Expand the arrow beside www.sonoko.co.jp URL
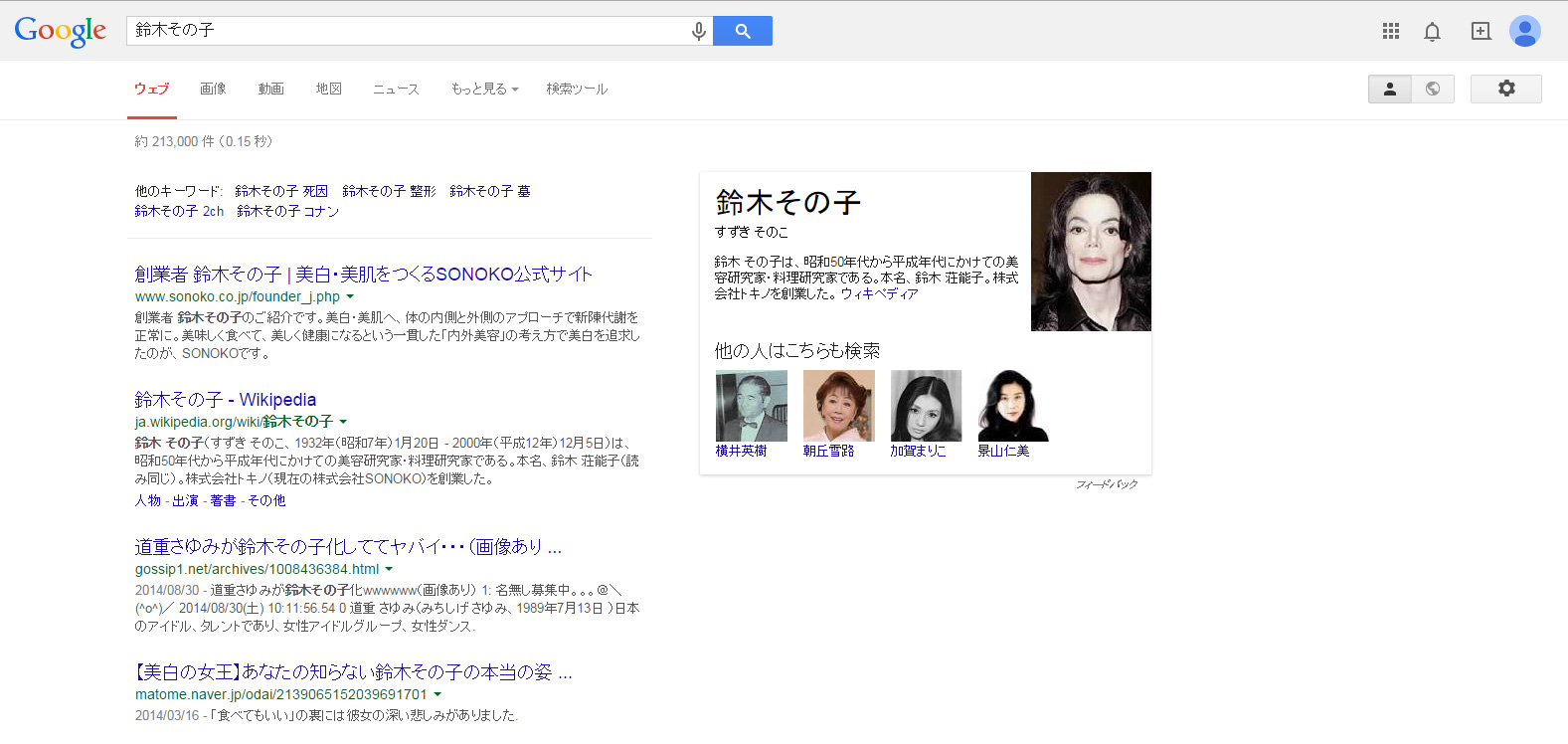Viewport: 1568px width, 744px height. (x=350, y=296)
